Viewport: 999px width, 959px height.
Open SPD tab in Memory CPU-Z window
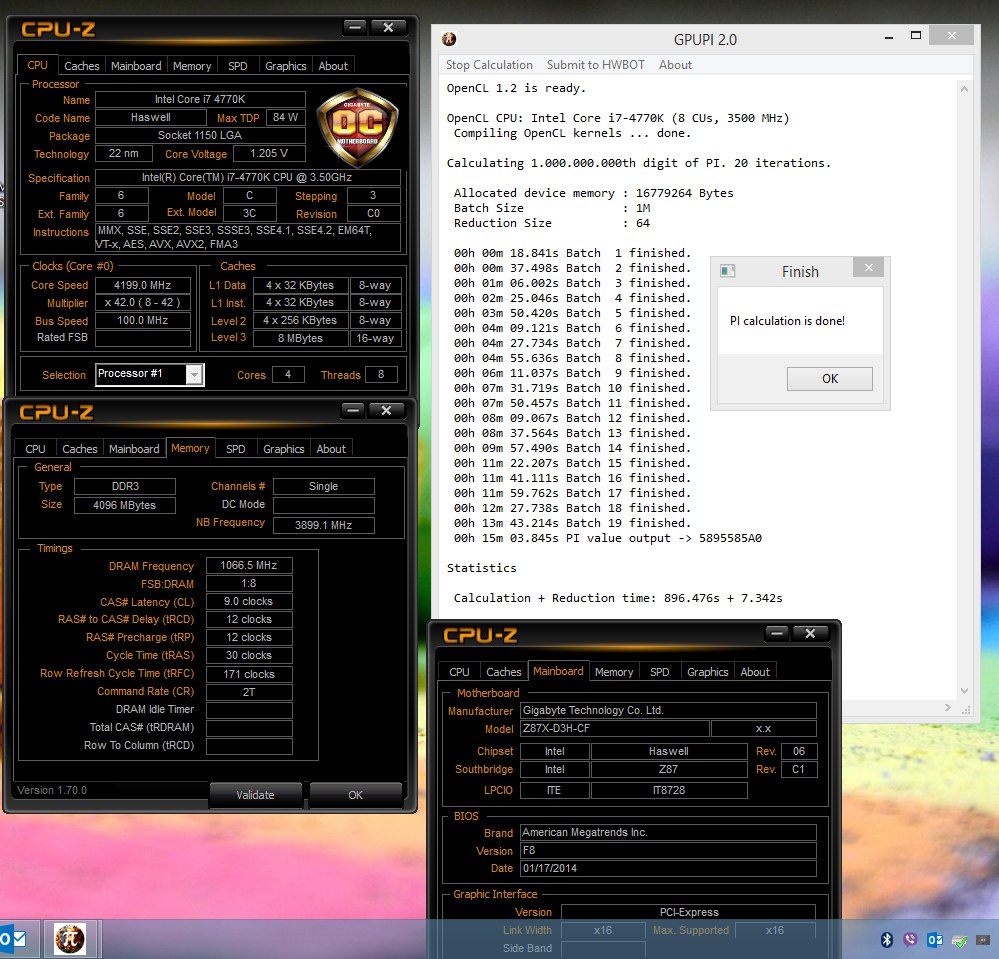pyautogui.click(x=236, y=449)
